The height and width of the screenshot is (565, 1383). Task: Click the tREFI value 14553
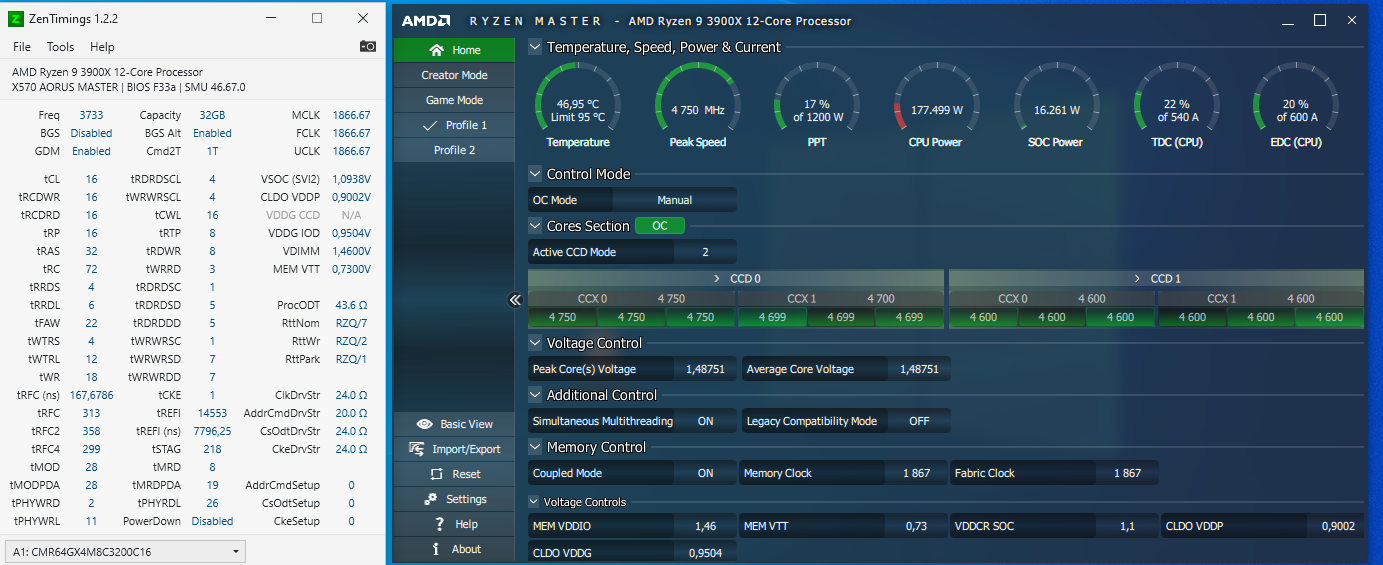point(212,413)
